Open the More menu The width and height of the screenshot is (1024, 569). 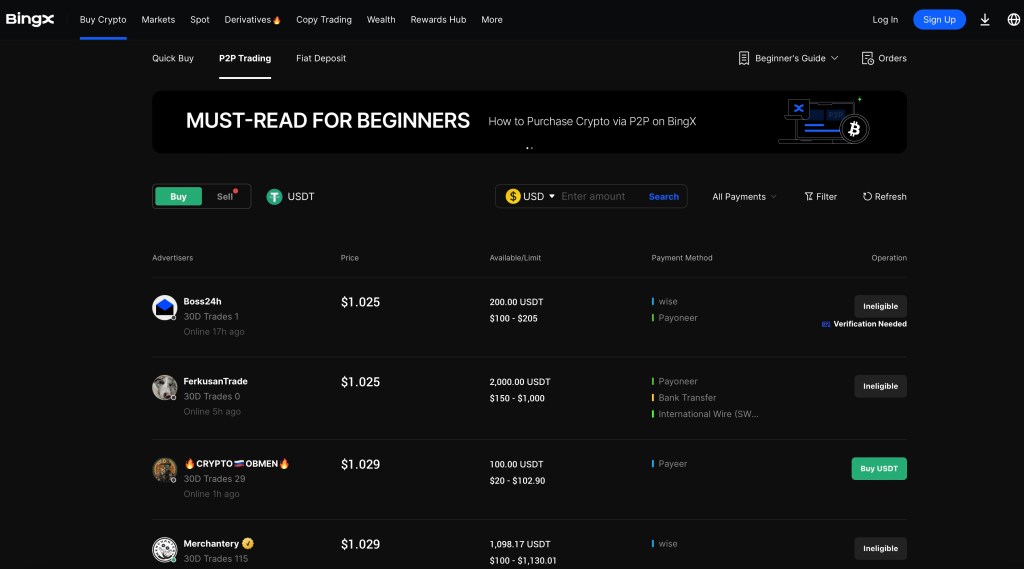(x=492, y=20)
